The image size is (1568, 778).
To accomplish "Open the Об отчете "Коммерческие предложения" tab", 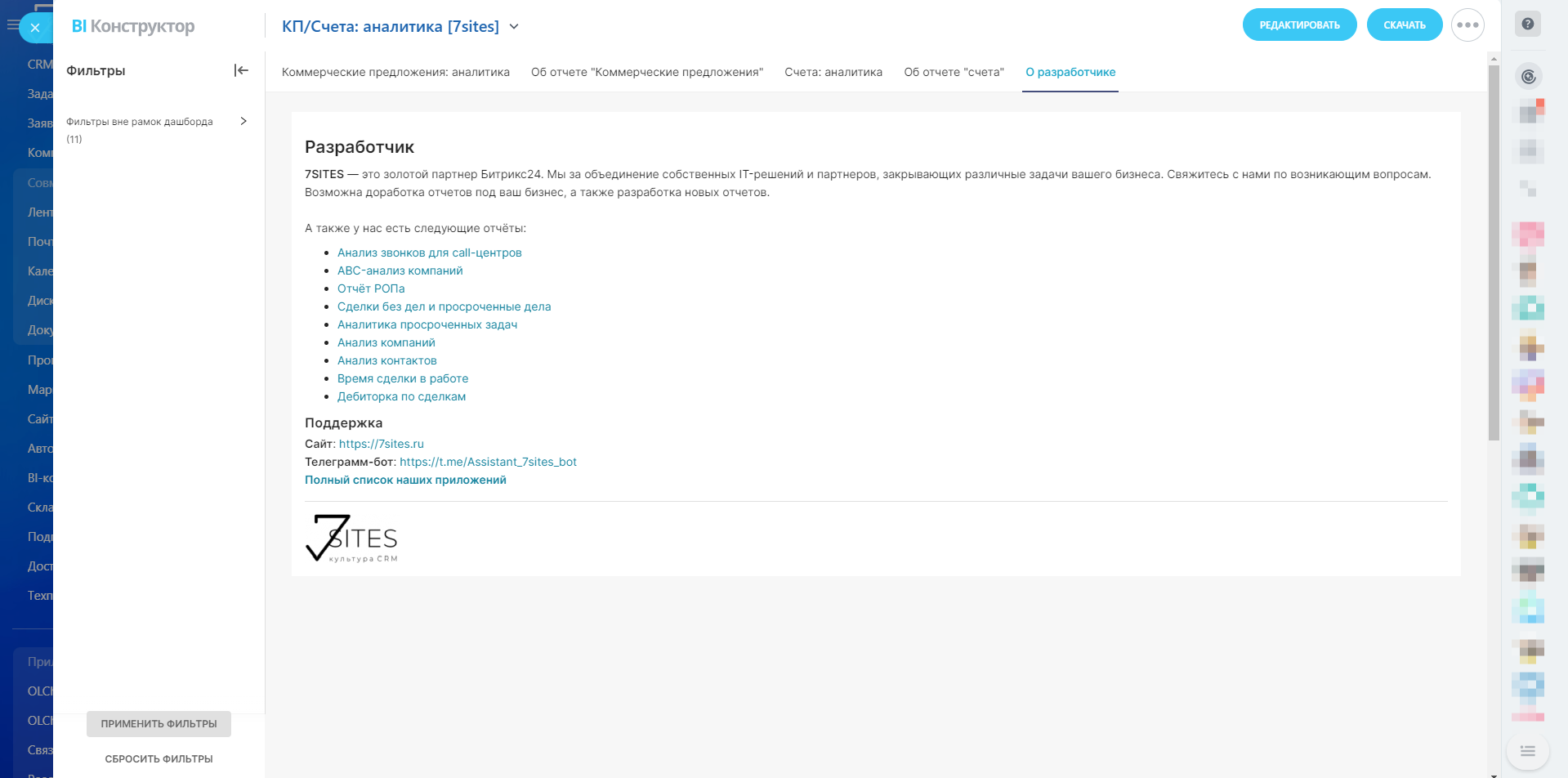I will coord(647,72).
